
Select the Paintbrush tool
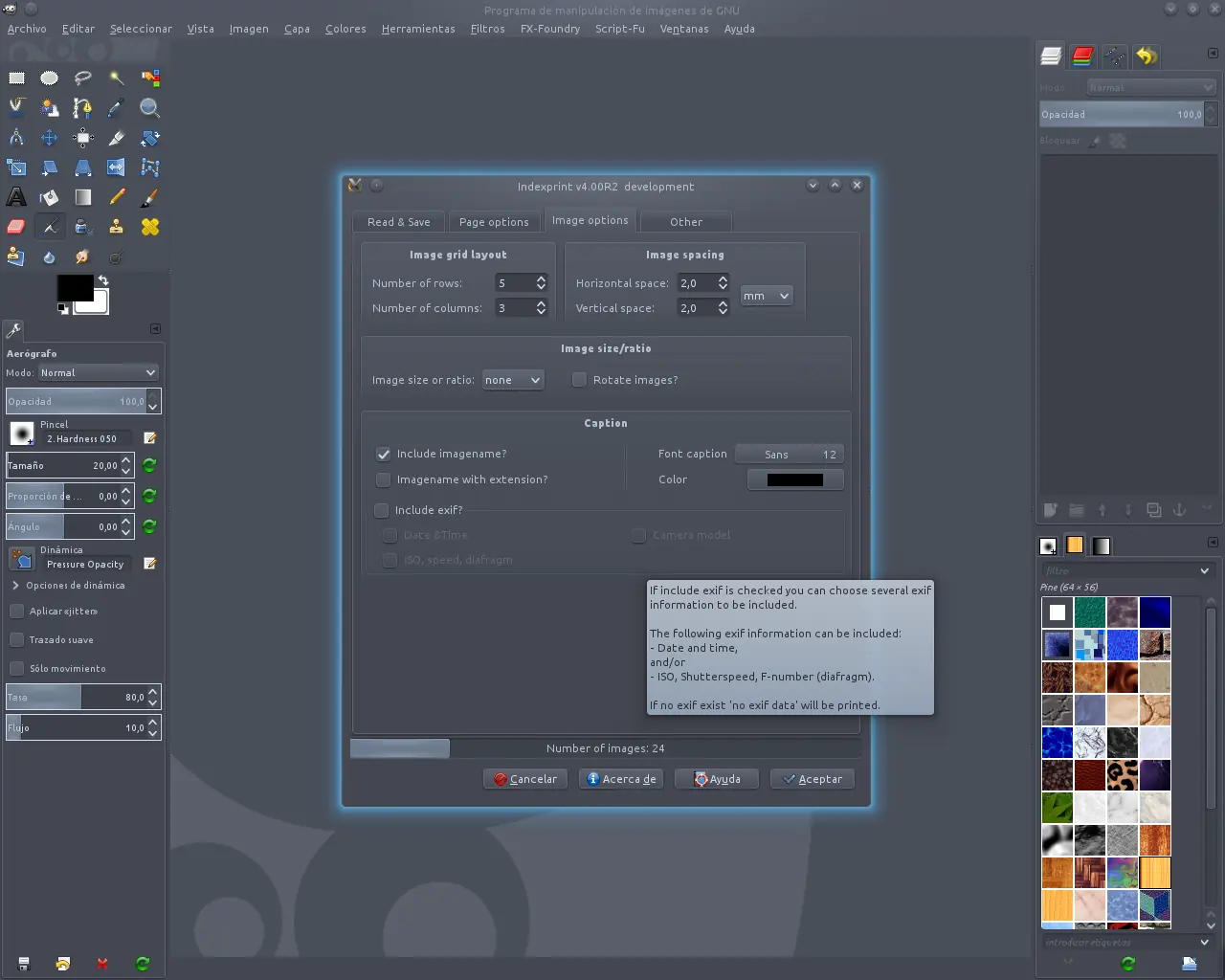coord(150,197)
